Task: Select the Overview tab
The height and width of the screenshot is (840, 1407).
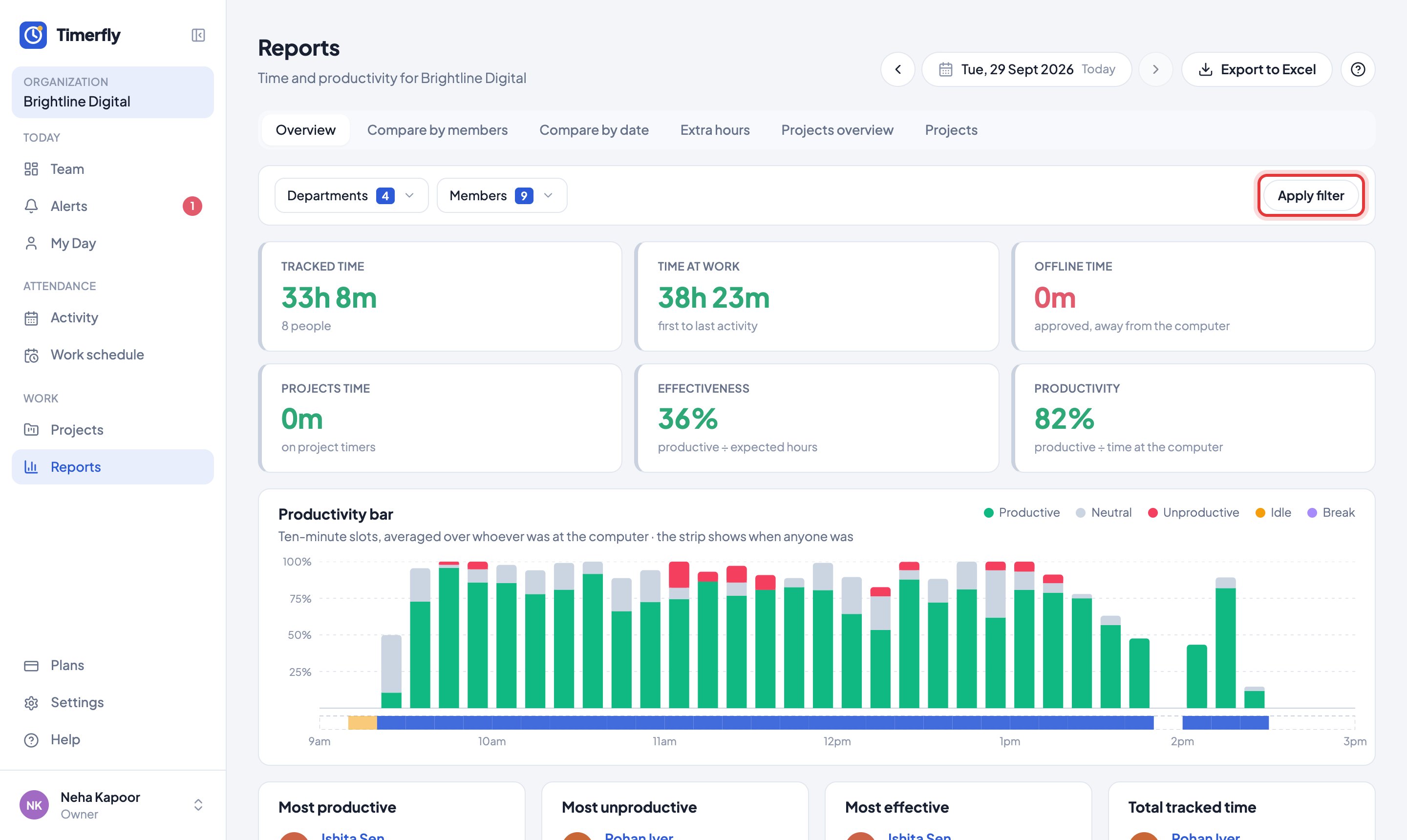Action: click(306, 130)
